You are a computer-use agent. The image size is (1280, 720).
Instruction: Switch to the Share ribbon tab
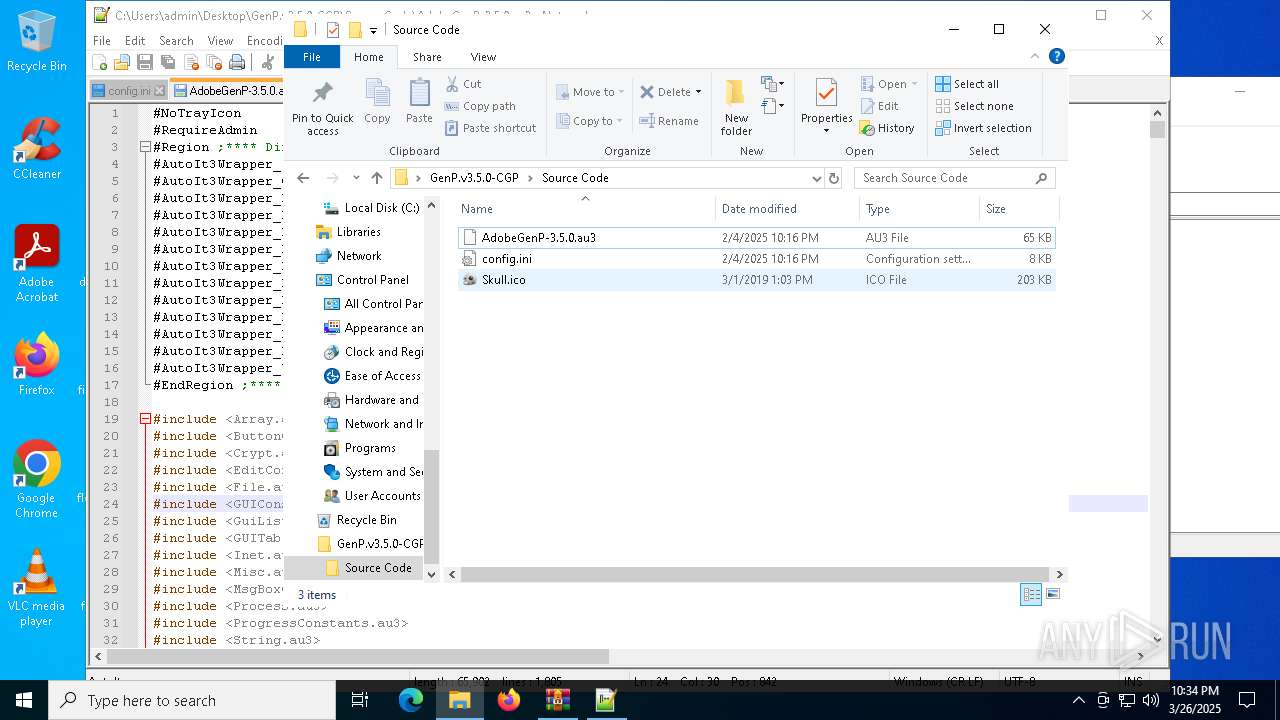(x=427, y=57)
